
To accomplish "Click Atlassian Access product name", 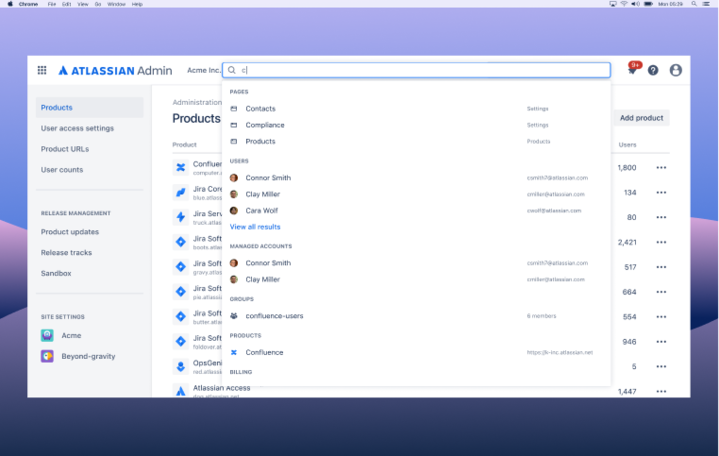I will (x=221, y=388).
